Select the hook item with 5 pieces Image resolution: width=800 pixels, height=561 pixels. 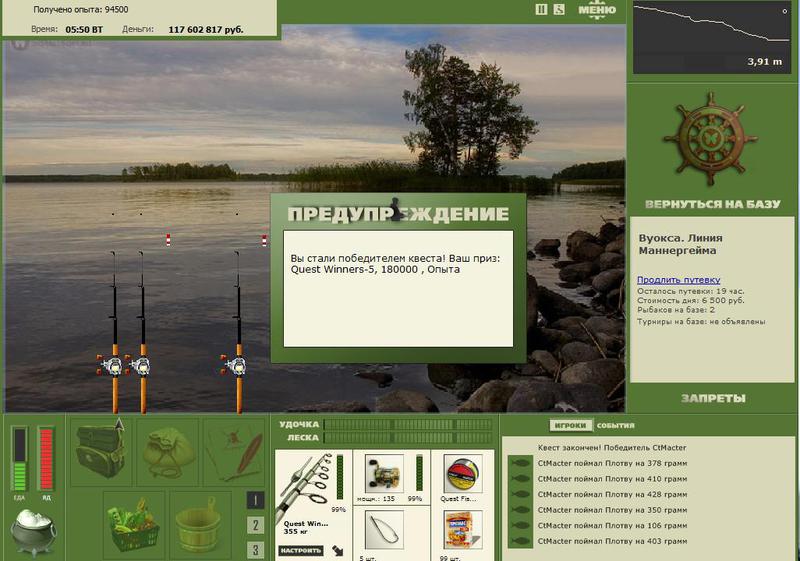[x=384, y=530]
